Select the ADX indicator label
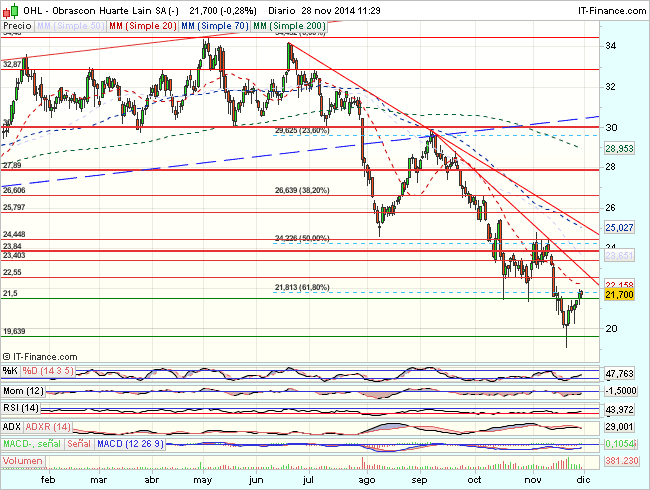 click(x=12, y=427)
